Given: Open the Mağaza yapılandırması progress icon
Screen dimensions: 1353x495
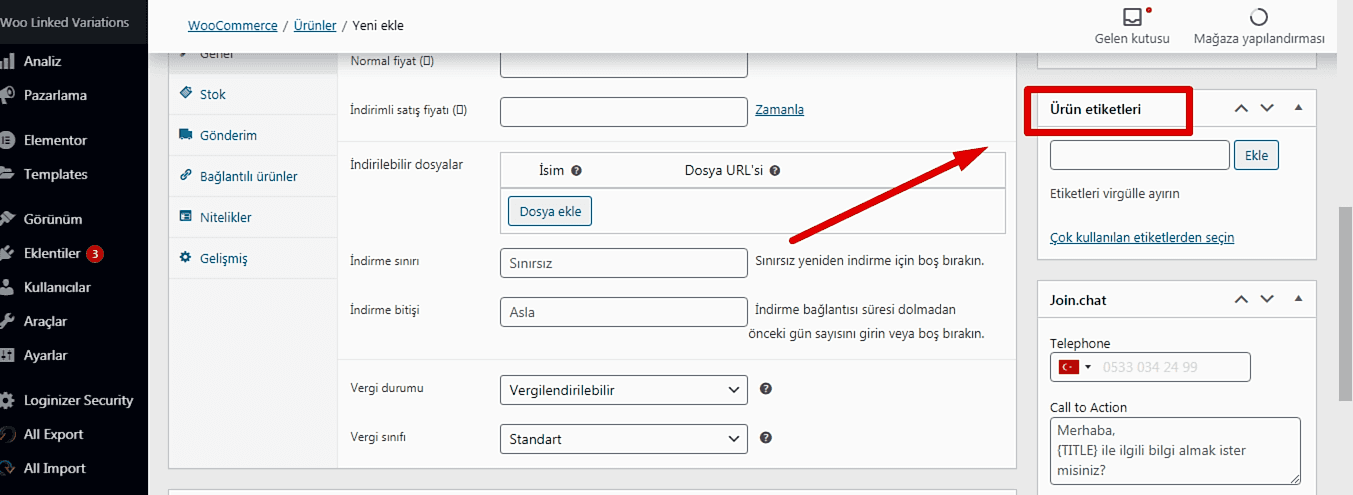Looking at the screenshot, I should pyautogui.click(x=1259, y=17).
